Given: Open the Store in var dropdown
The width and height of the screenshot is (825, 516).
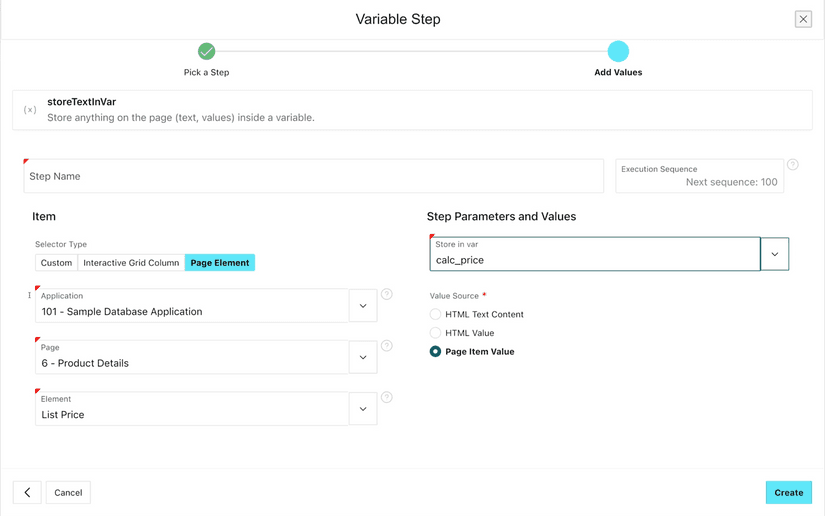Looking at the screenshot, I should pos(775,254).
